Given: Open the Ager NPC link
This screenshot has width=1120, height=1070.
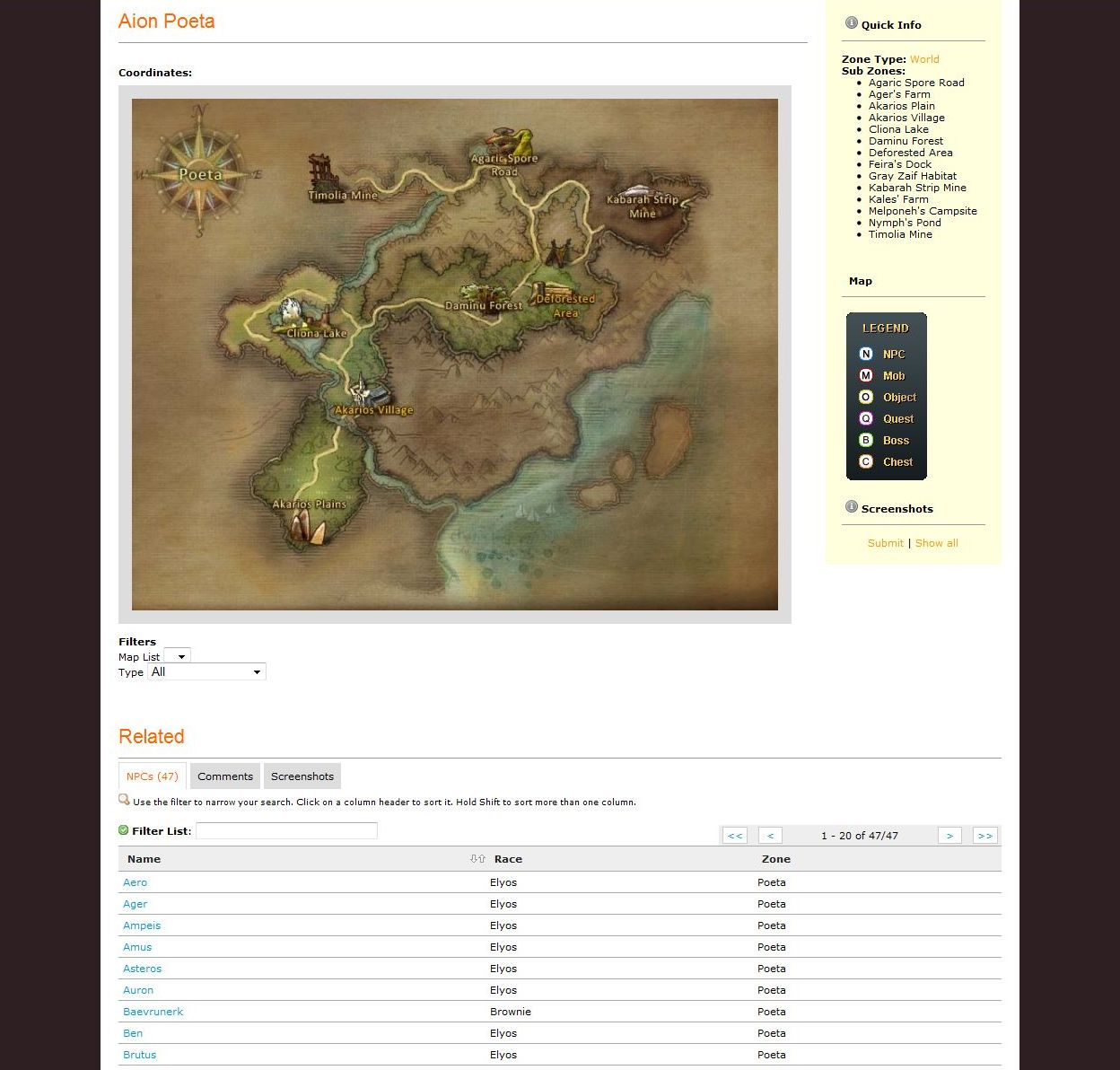Looking at the screenshot, I should coord(135,904).
